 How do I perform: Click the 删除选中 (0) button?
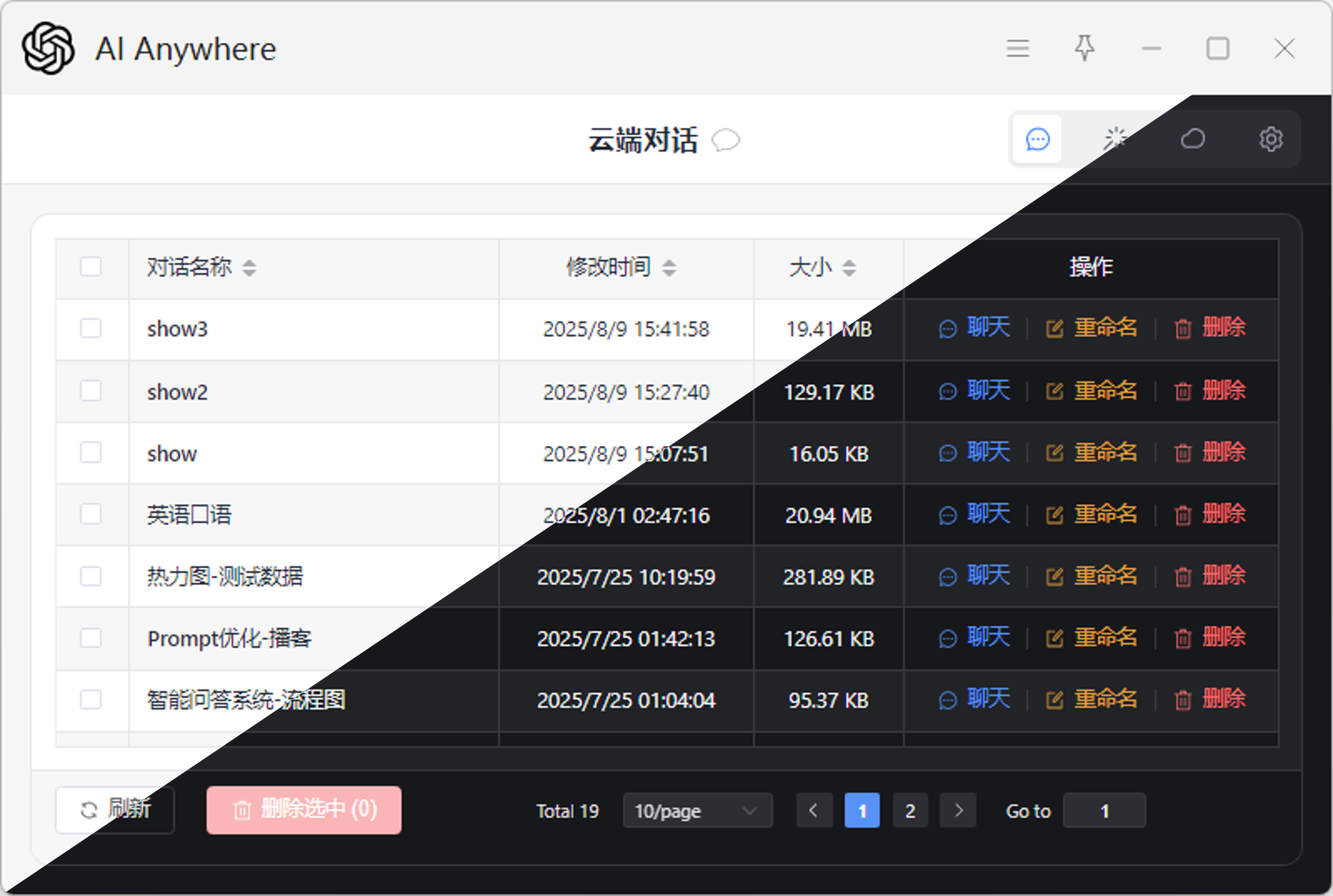[304, 810]
